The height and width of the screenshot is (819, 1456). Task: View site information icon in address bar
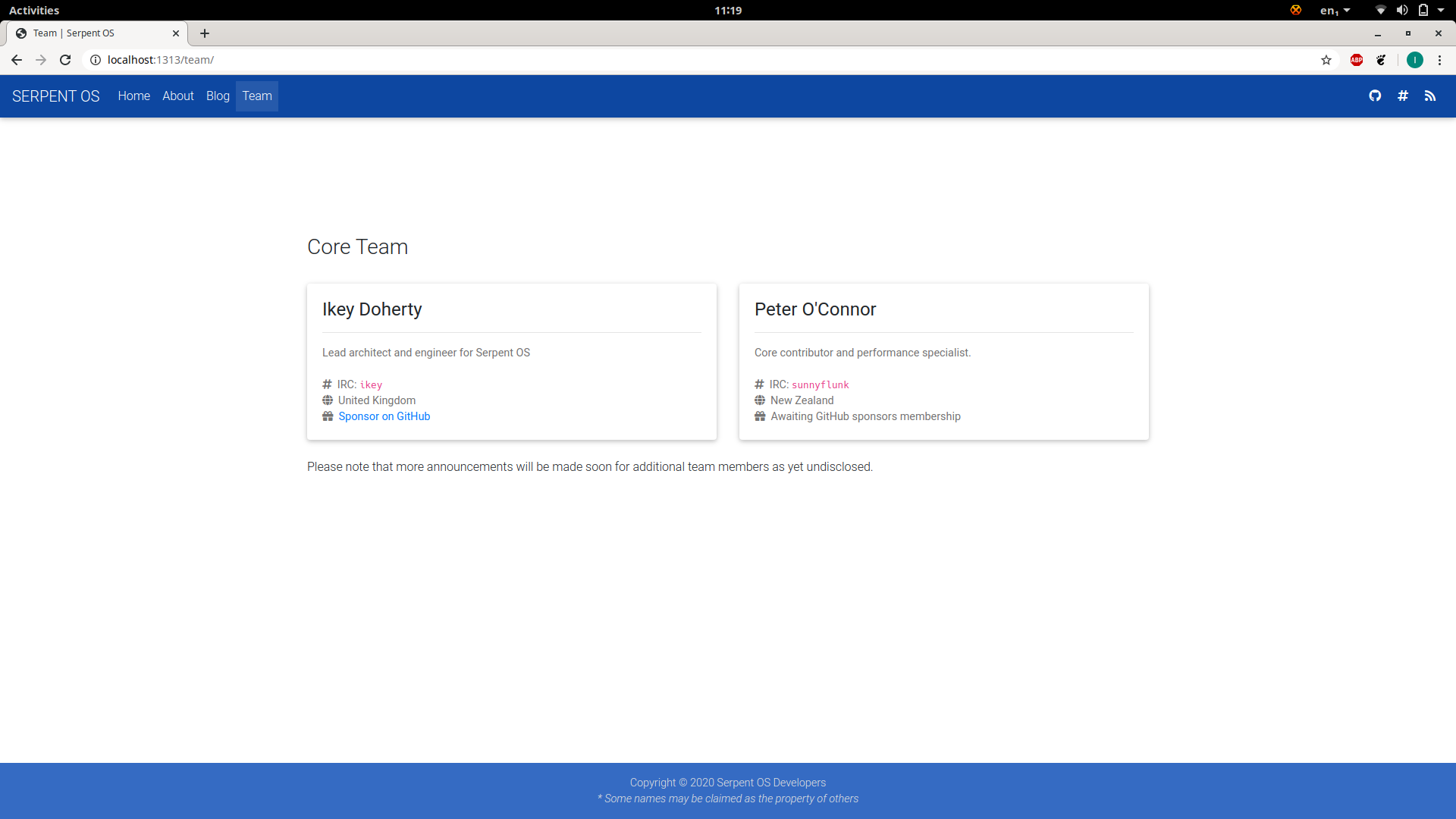(x=96, y=60)
